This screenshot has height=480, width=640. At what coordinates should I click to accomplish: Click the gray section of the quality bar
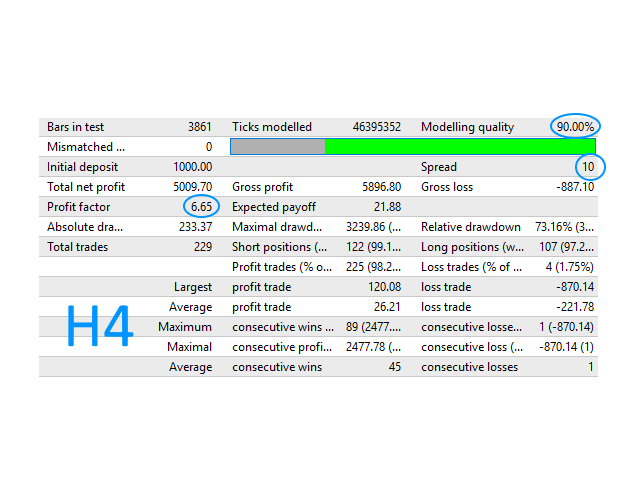click(278, 147)
